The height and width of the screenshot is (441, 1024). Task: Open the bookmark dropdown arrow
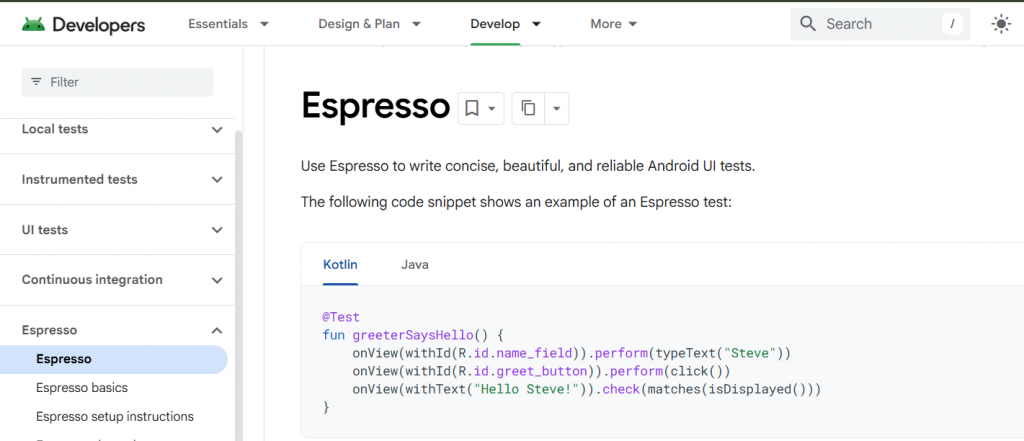click(492, 109)
